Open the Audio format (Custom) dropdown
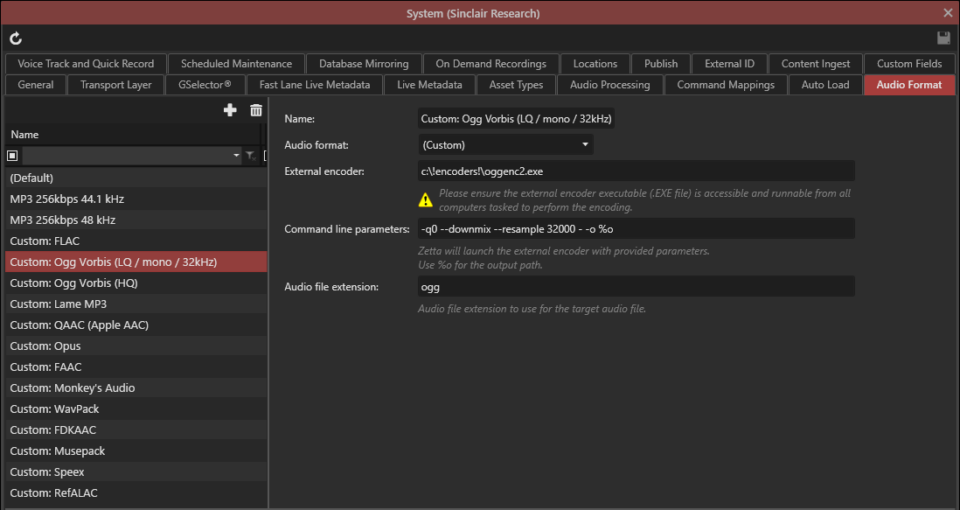960x510 pixels. (506, 144)
